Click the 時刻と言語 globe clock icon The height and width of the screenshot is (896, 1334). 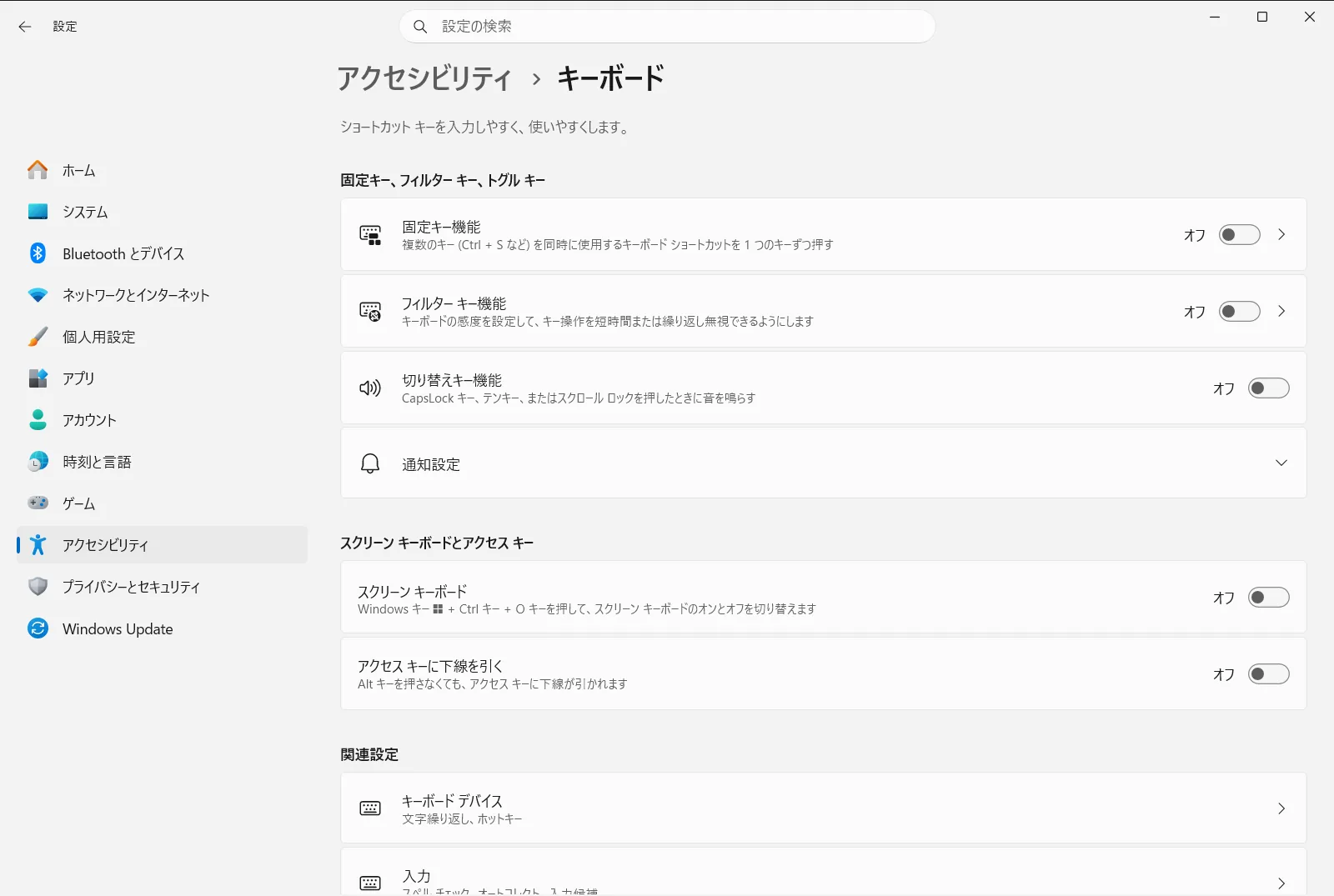[x=38, y=462]
